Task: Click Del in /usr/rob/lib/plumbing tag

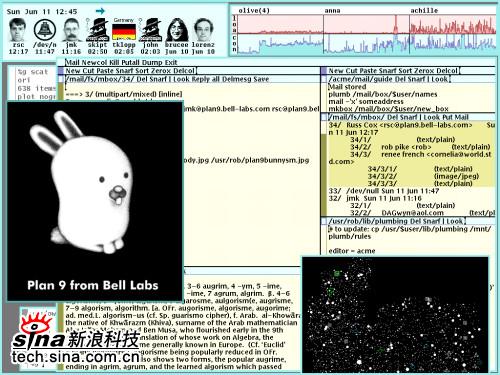Action: tap(415, 221)
